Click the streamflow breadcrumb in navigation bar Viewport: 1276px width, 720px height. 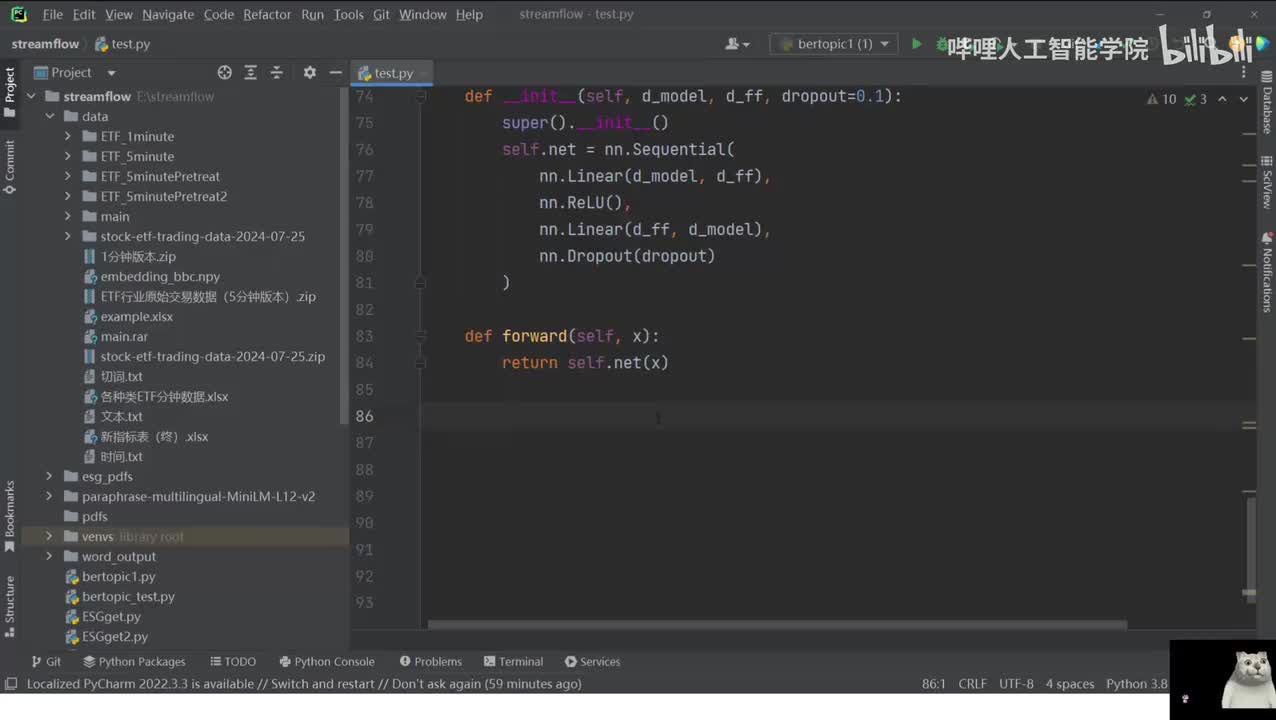point(45,44)
